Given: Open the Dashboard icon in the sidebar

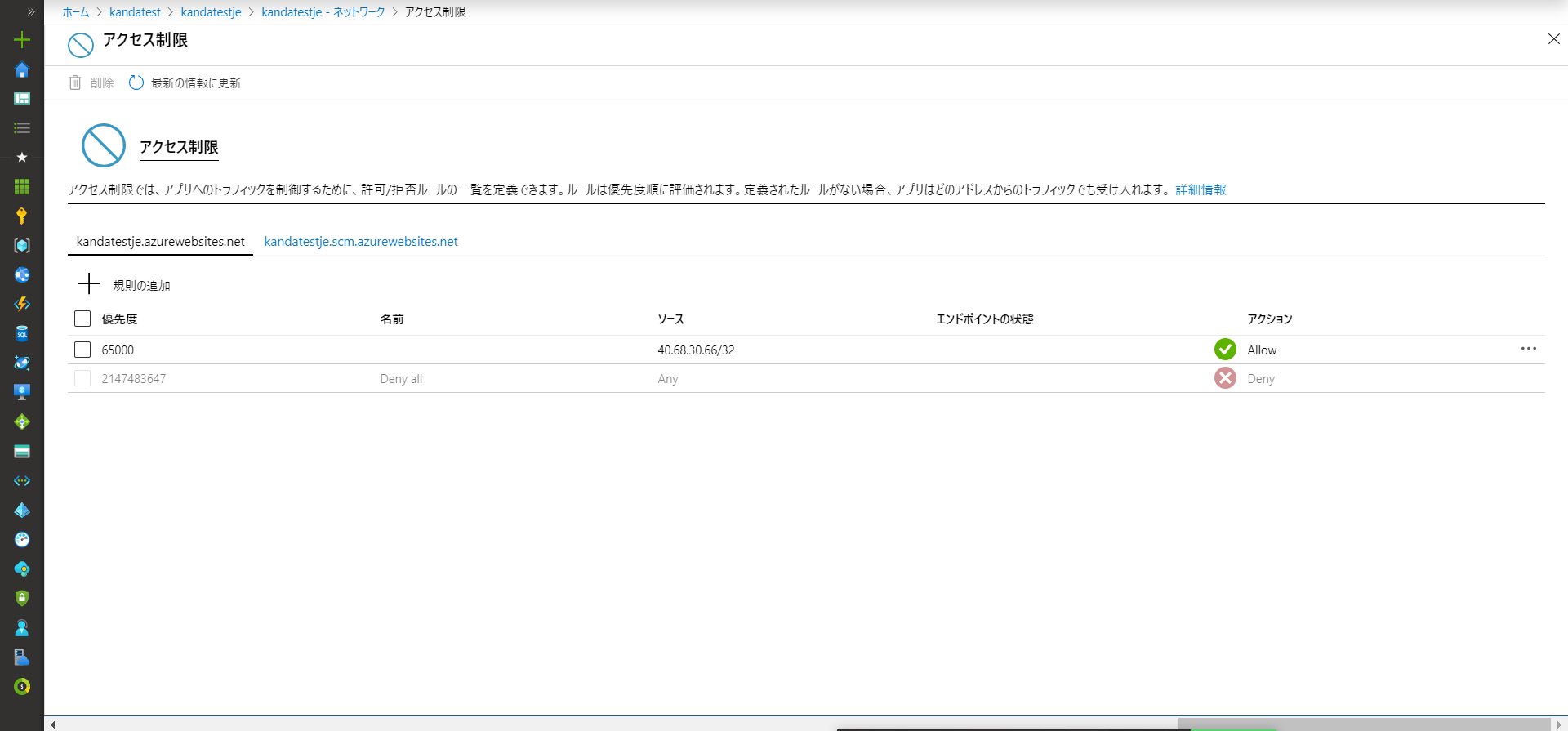Looking at the screenshot, I should 22,99.
